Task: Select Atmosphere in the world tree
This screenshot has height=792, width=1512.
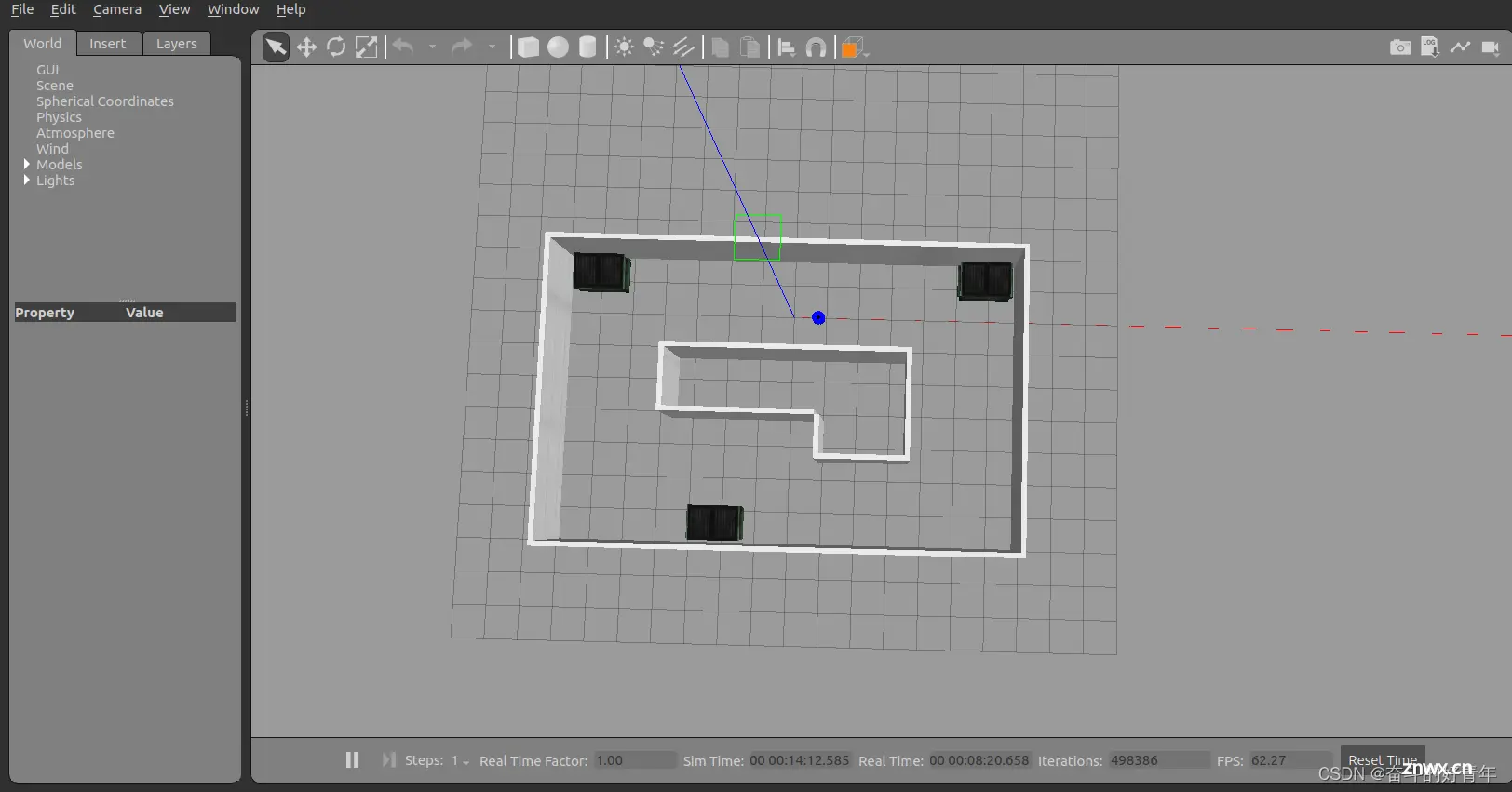Action: (75, 133)
